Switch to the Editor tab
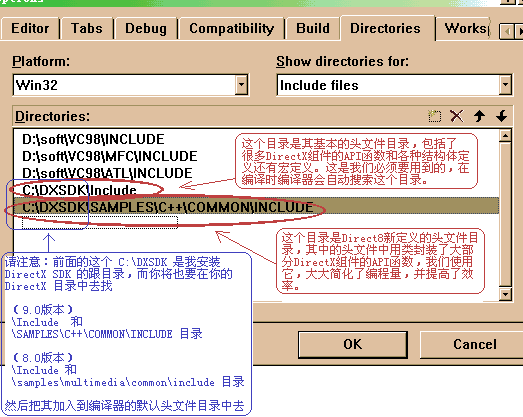The height and width of the screenshot is (417, 523). click(x=30, y=28)
